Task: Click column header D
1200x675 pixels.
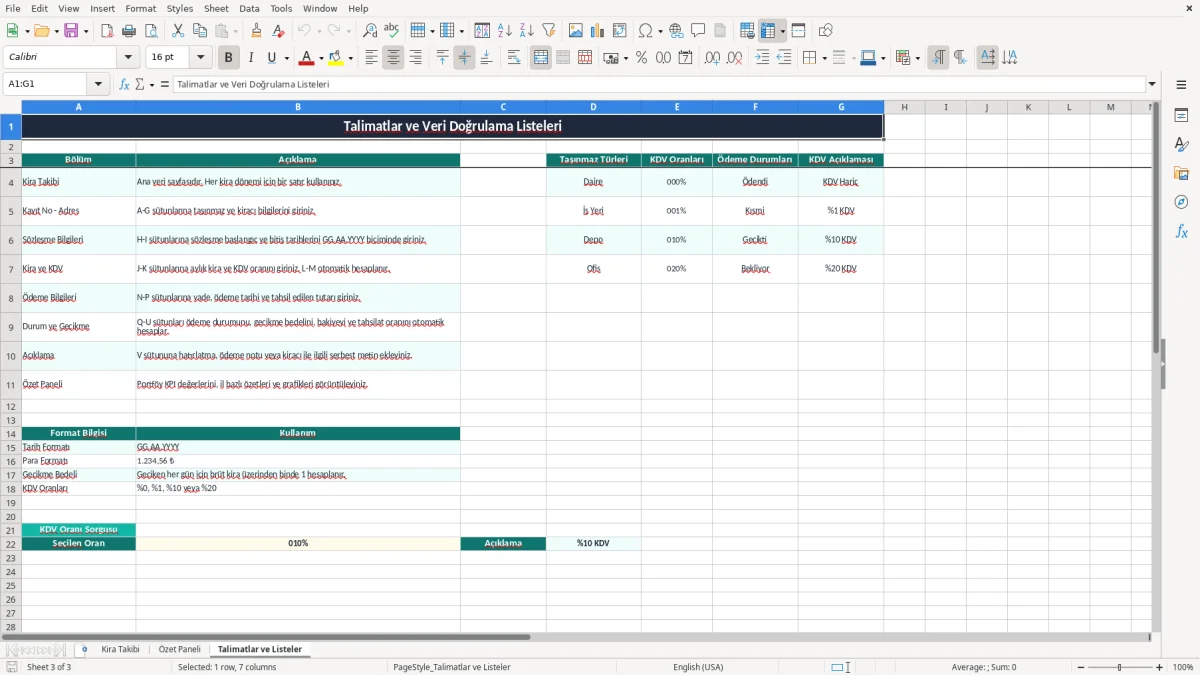Action: point(593,107)
